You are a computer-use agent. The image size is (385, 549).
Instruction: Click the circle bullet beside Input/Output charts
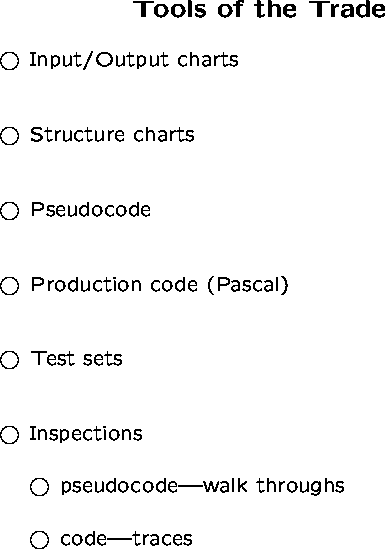9,61
